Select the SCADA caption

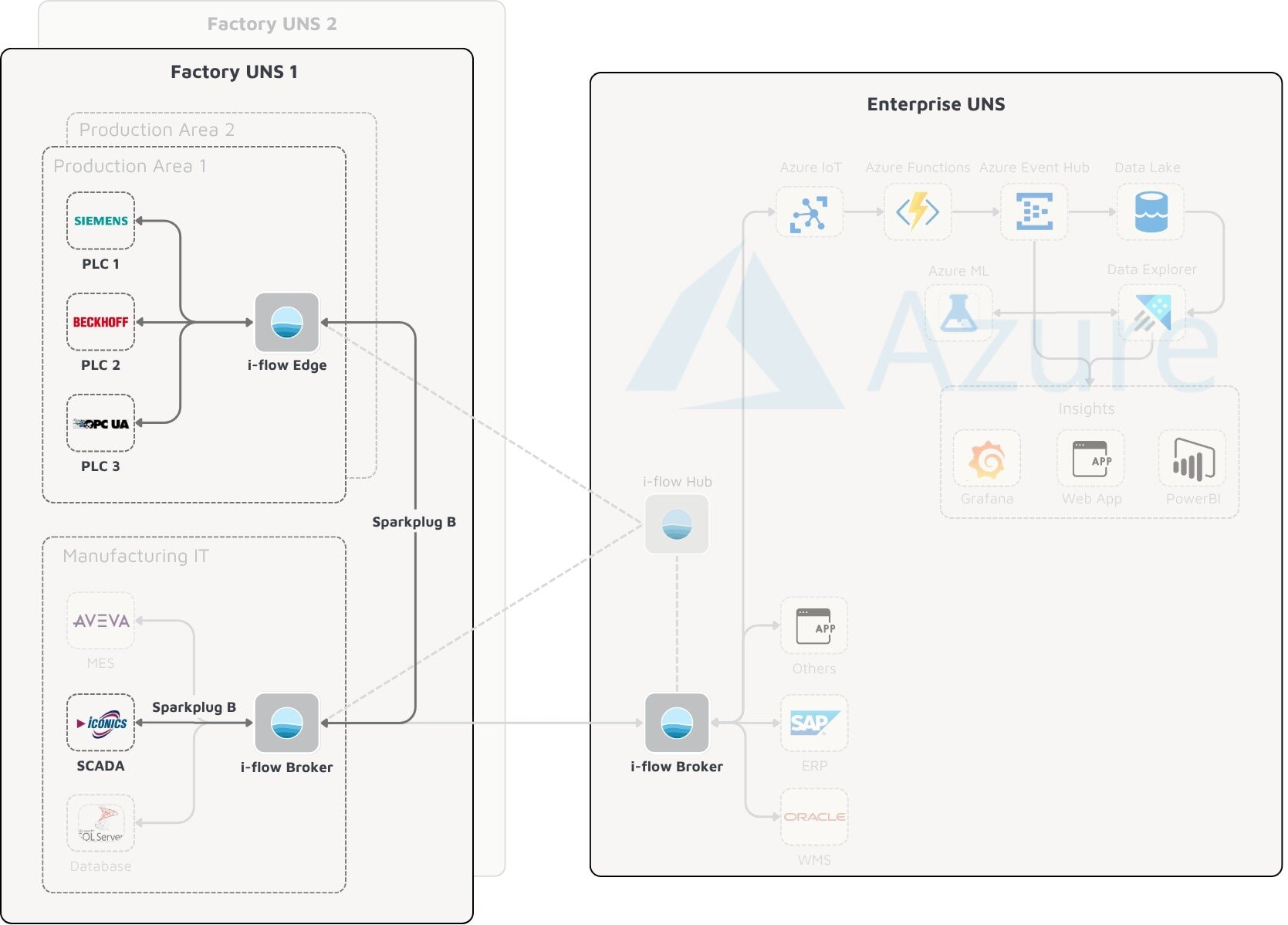100,766
